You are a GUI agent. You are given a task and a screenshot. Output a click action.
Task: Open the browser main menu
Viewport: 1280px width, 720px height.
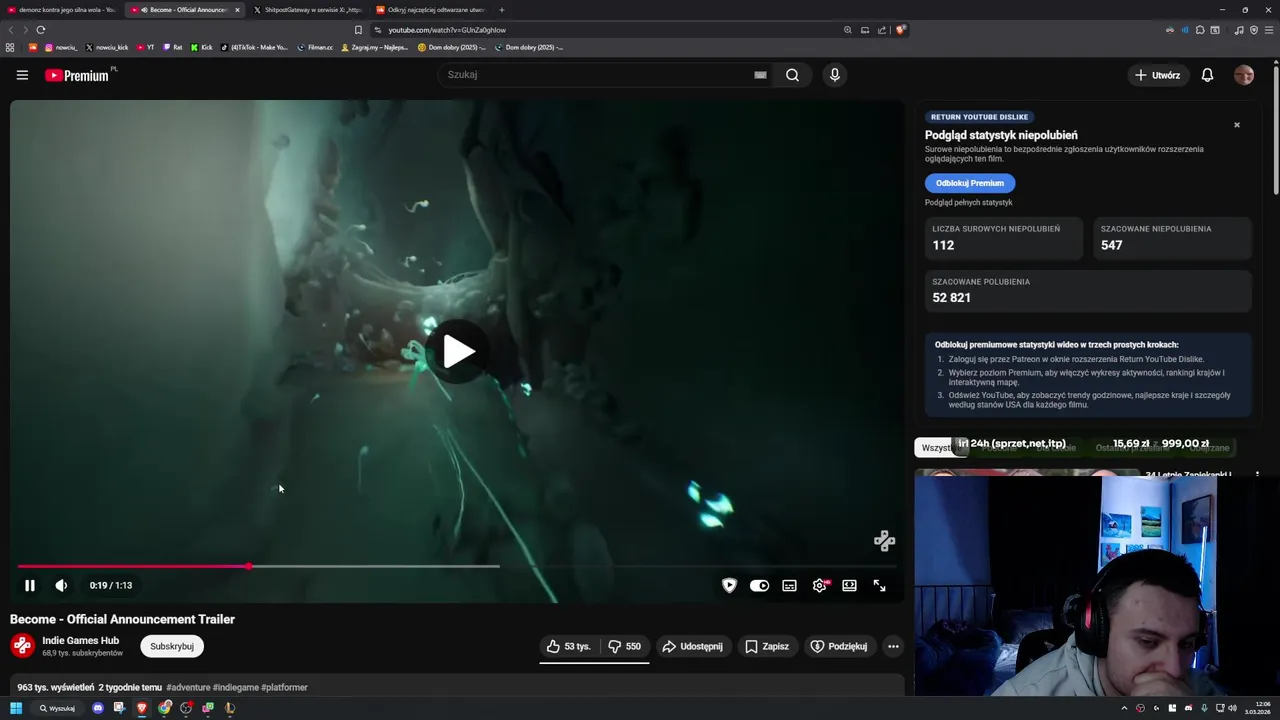click(1269, 30)
